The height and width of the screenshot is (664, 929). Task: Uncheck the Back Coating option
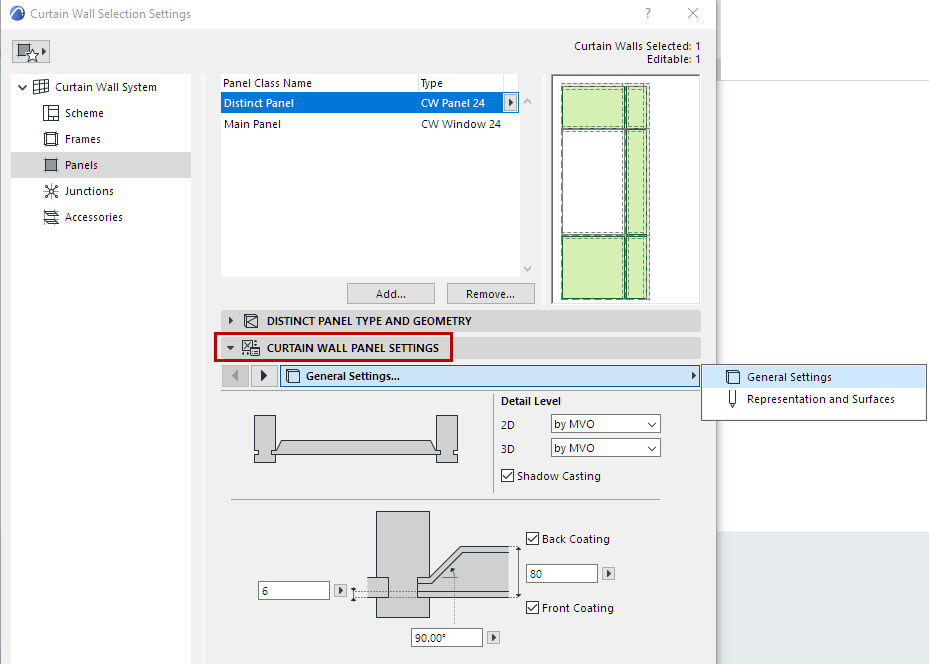click(532, 538)
